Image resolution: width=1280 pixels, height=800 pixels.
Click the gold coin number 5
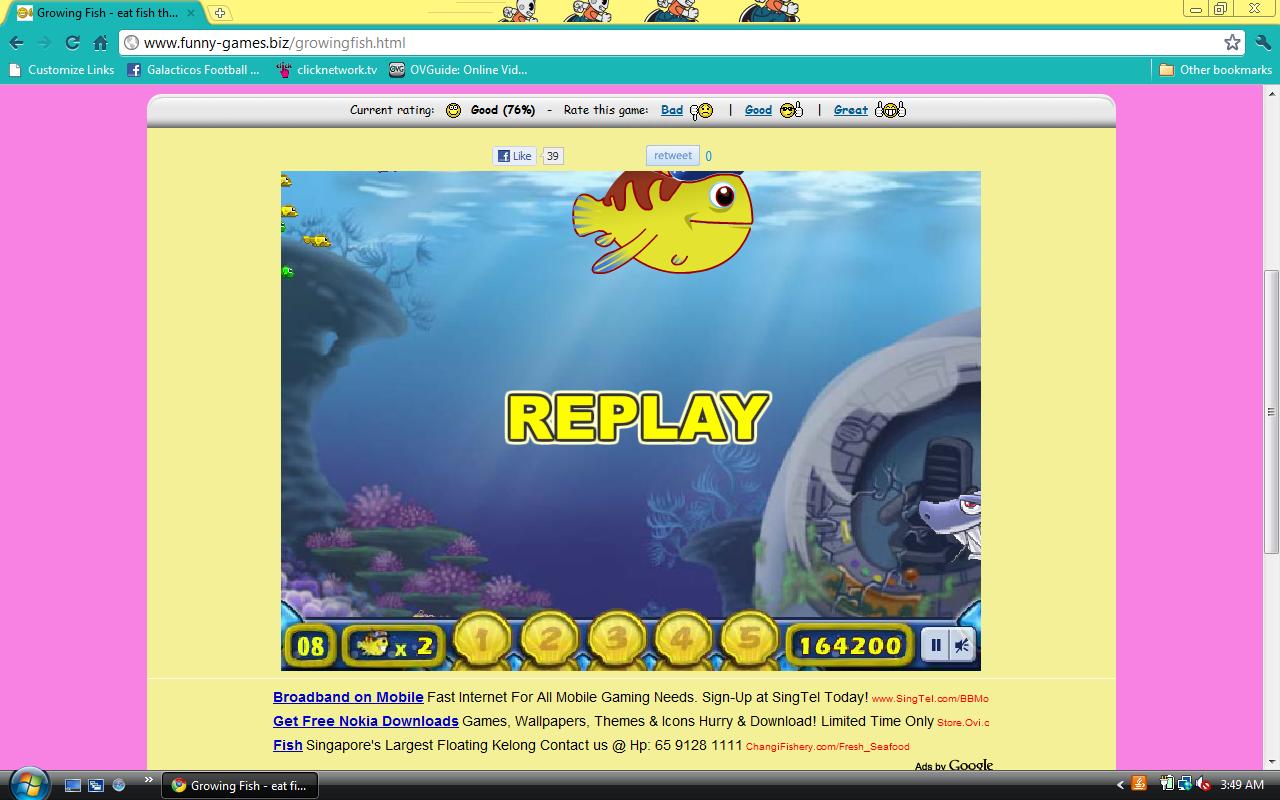tap(750, 640)
